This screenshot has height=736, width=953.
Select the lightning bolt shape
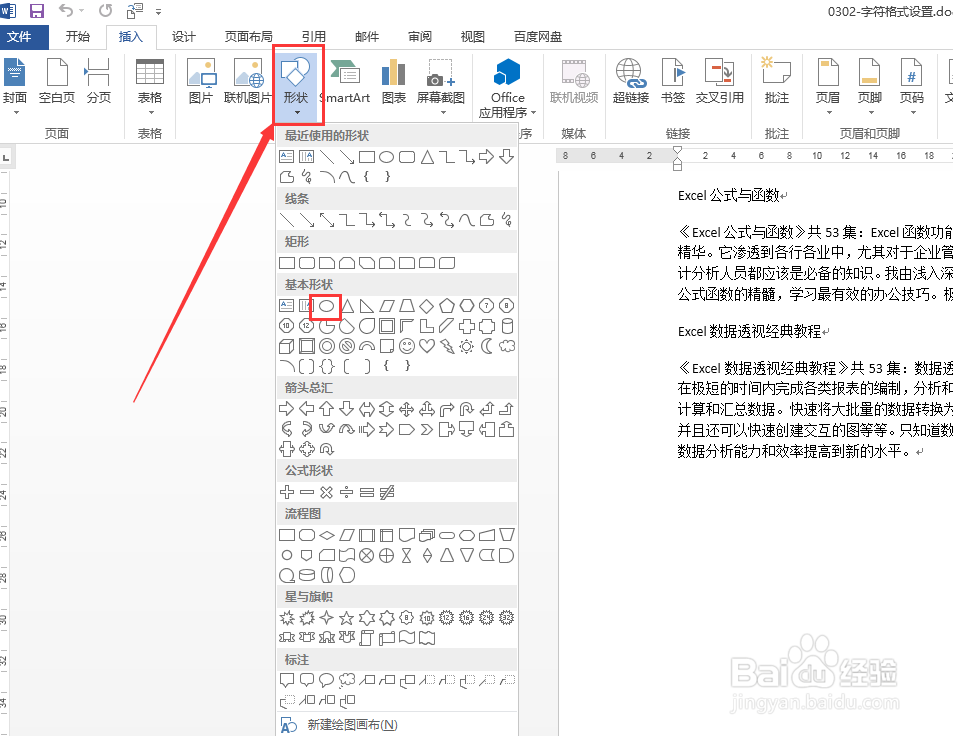pos(447,346)
